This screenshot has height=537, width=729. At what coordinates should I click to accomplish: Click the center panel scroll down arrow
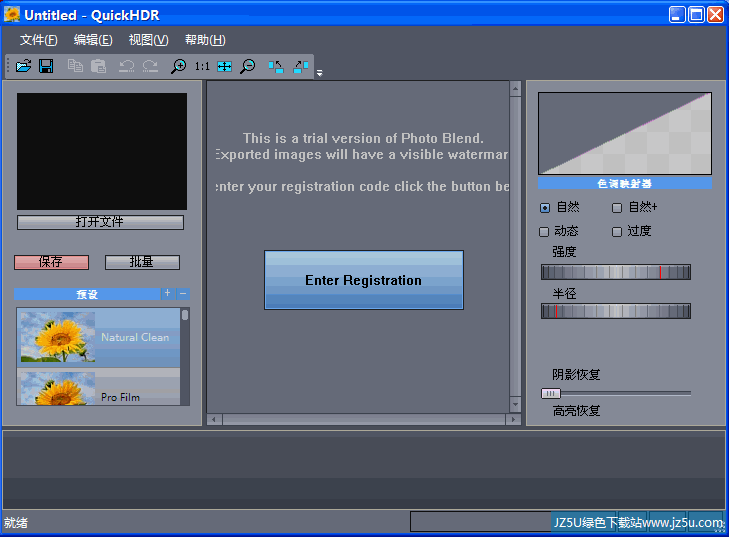[515, 404]
